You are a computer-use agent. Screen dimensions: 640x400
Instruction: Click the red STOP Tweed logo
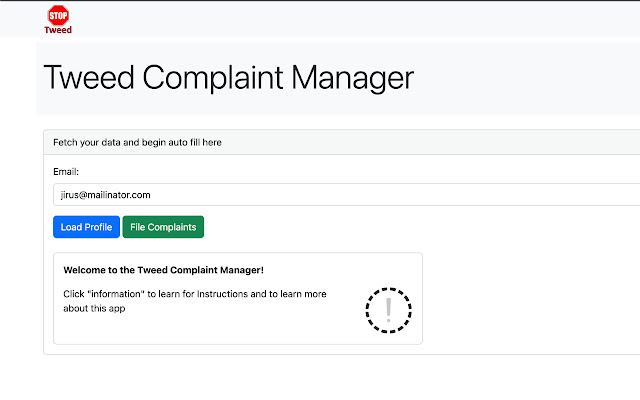(x=58, y=20)
